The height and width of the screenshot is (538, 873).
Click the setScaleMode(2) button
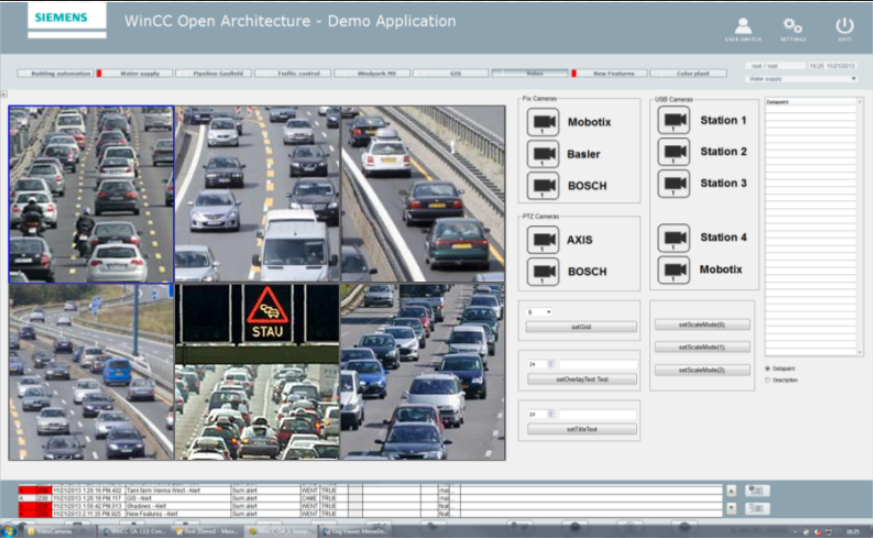(x=702, y=370)
